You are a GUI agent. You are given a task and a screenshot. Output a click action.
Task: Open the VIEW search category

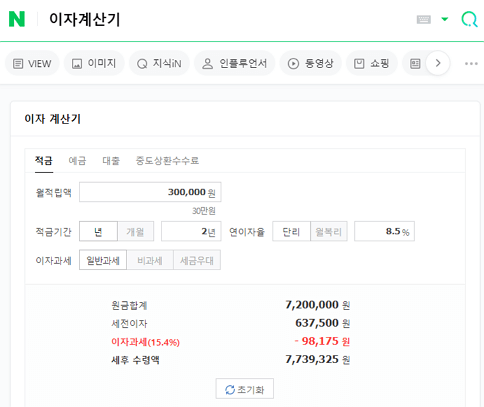click(32, 63)
